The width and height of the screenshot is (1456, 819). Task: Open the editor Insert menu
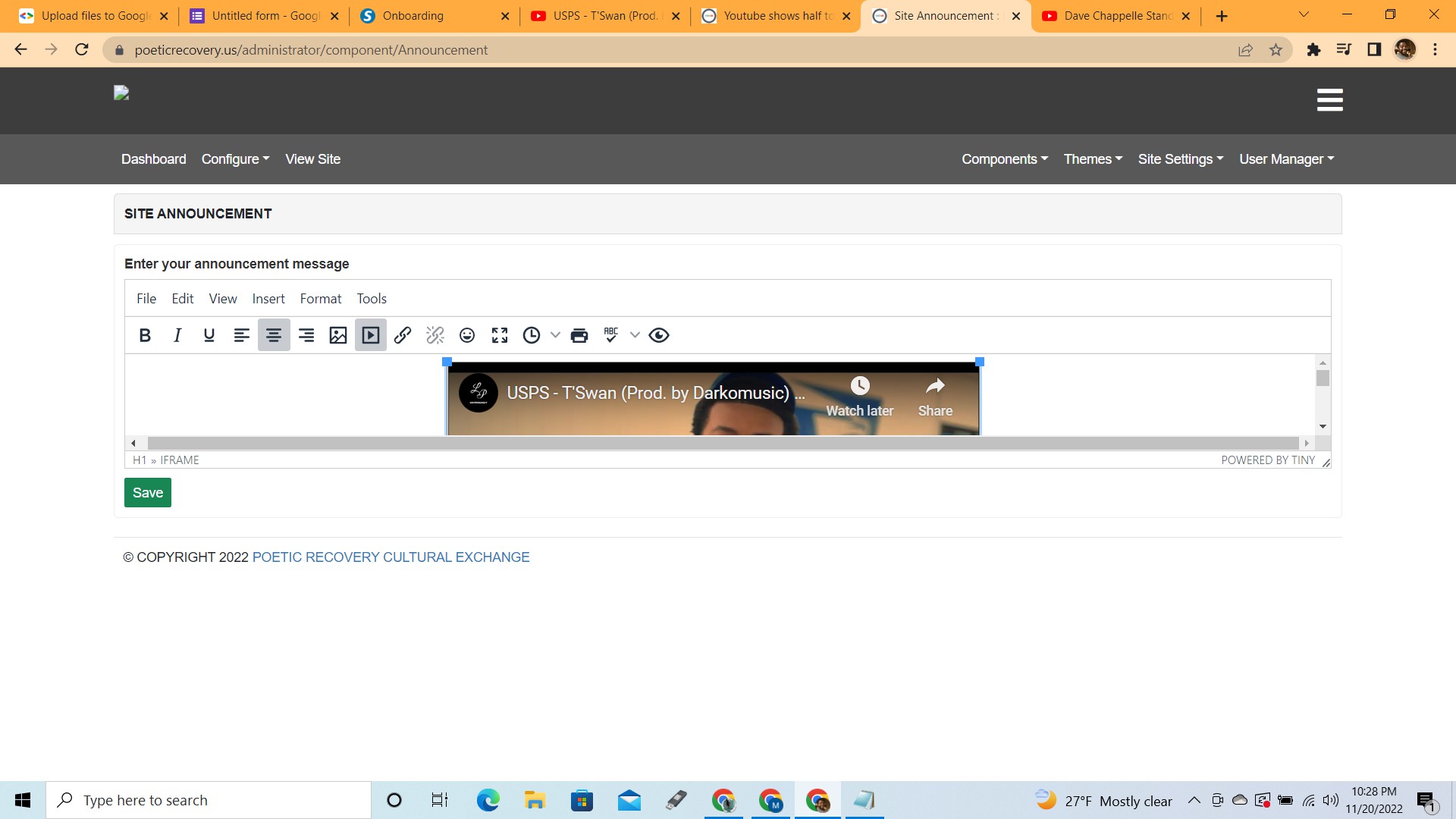pyautogui.click(x=268, y=299)
